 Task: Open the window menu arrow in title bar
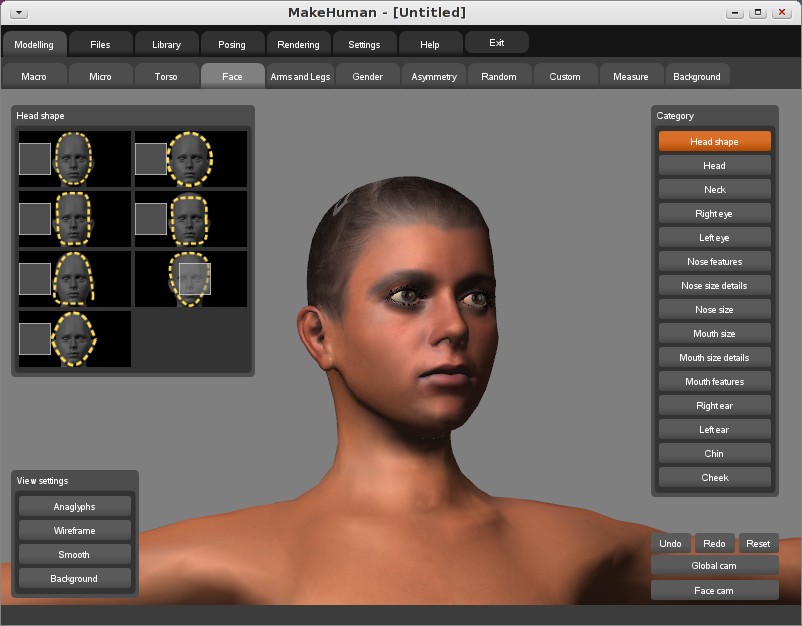(19, 13)
